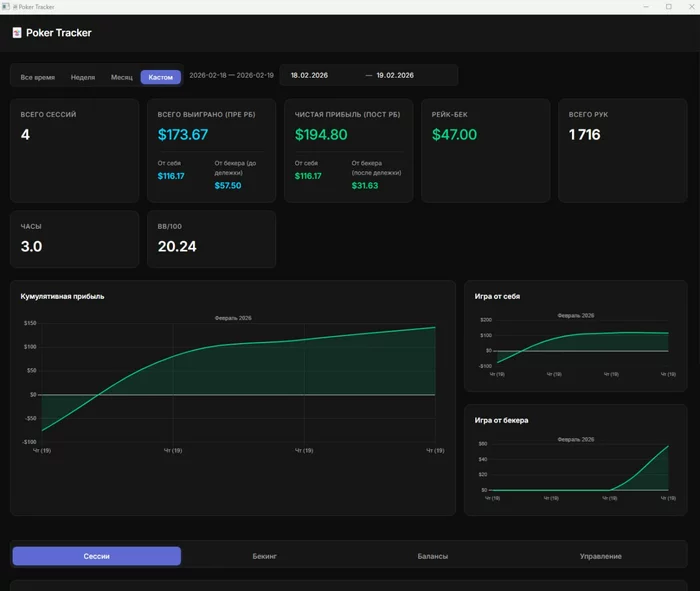Viewport: 700px width, 591px height.
Task: Click the $31.63 backer amount after split
Action: point(365,186)
